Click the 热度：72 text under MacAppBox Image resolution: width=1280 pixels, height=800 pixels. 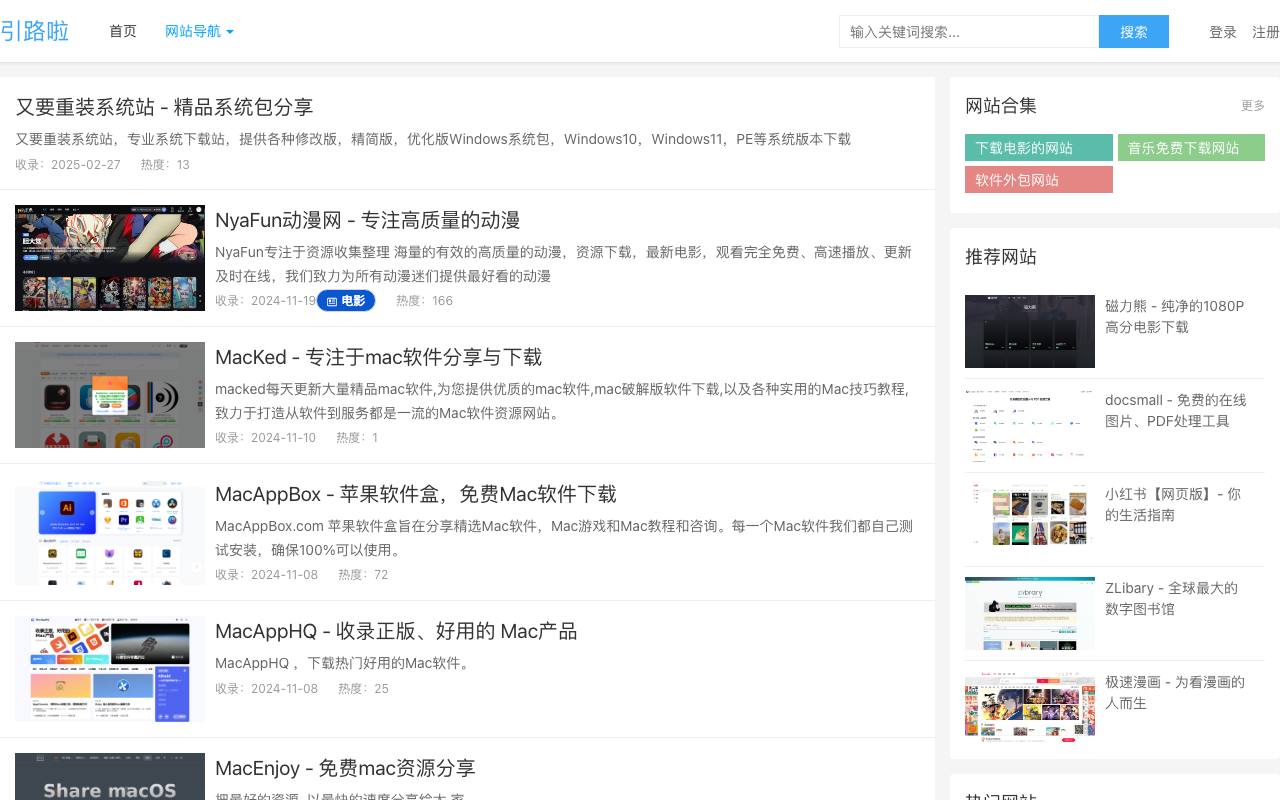point(363,575)
